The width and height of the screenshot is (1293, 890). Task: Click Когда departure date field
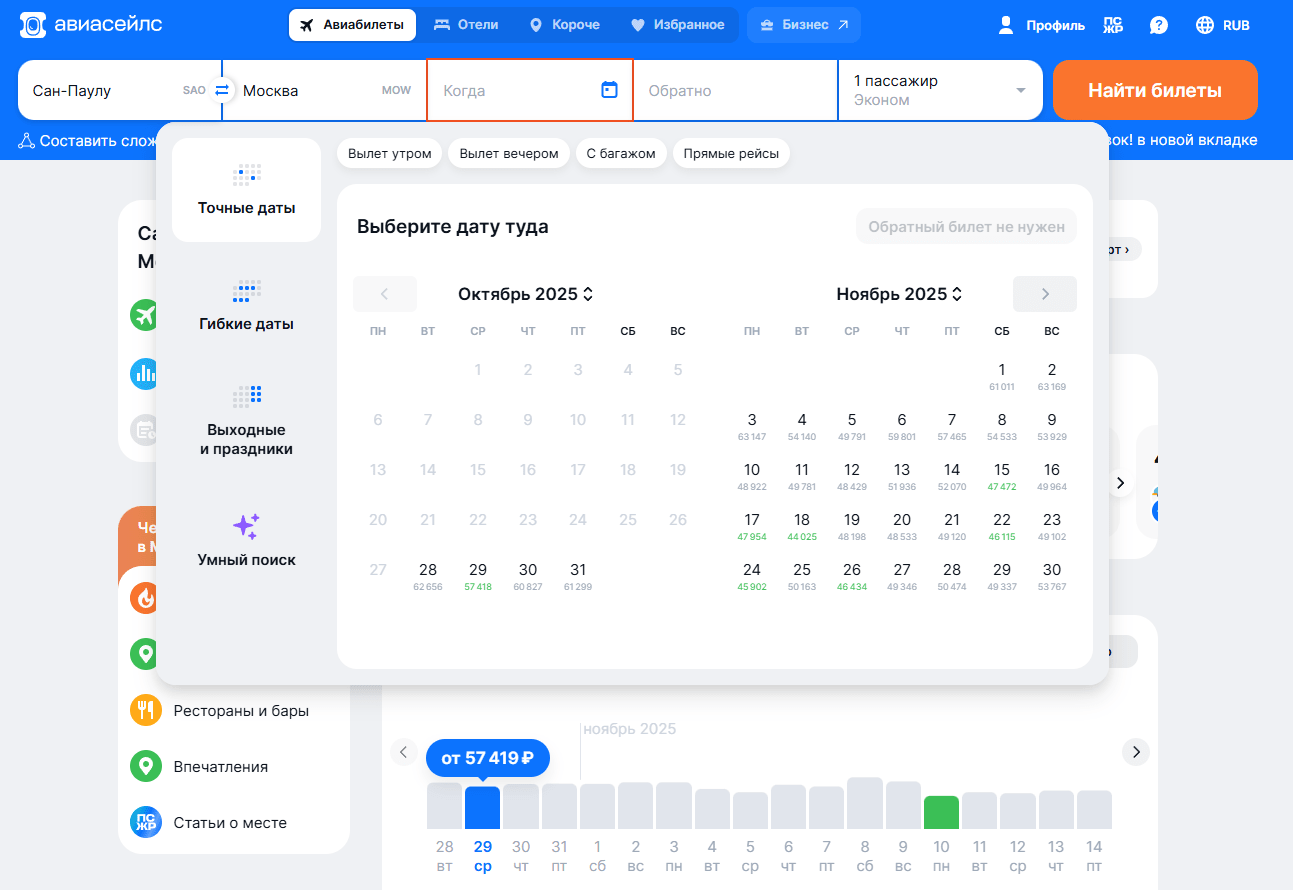coord(530,90)
